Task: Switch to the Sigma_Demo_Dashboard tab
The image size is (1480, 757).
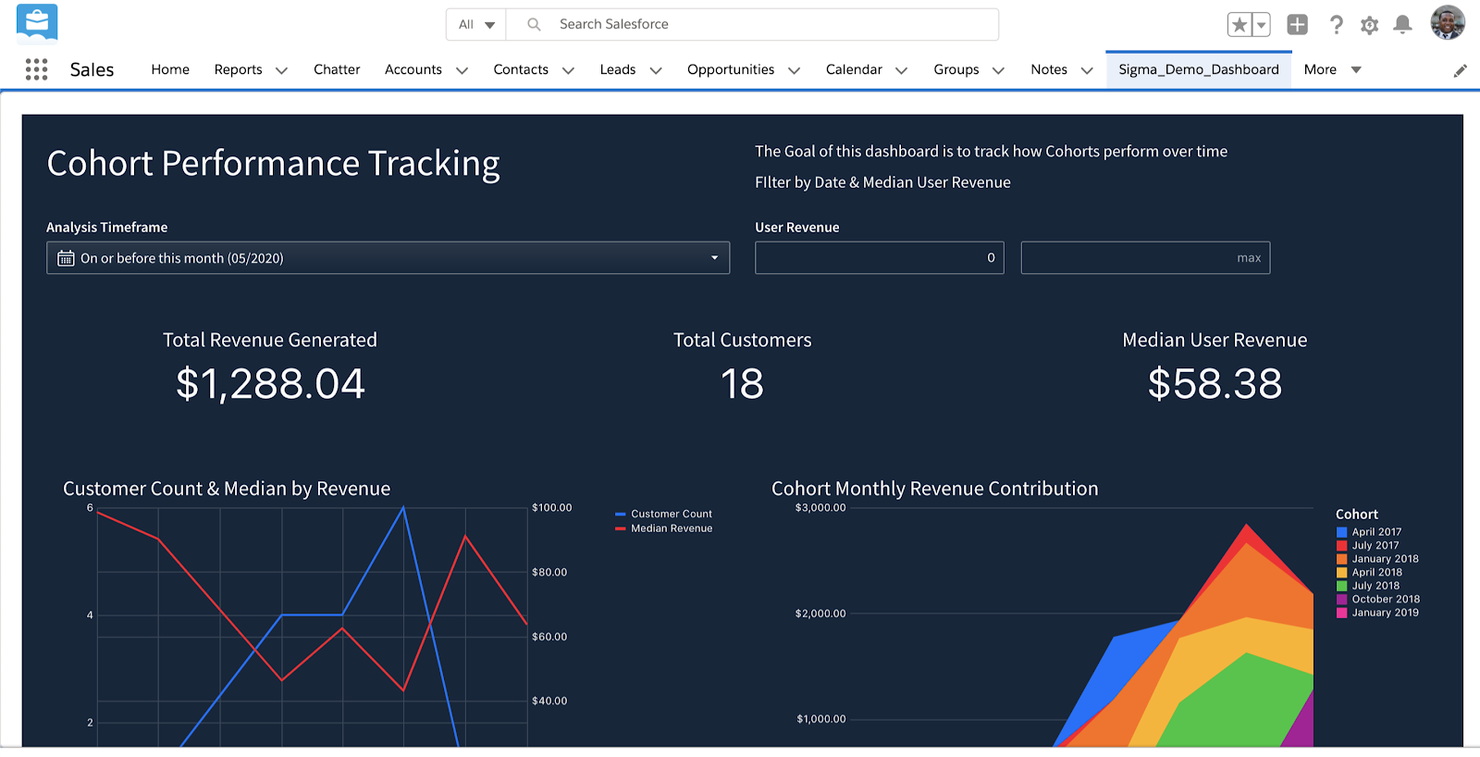Action: pyautogui.click(x=1197, y=69)
